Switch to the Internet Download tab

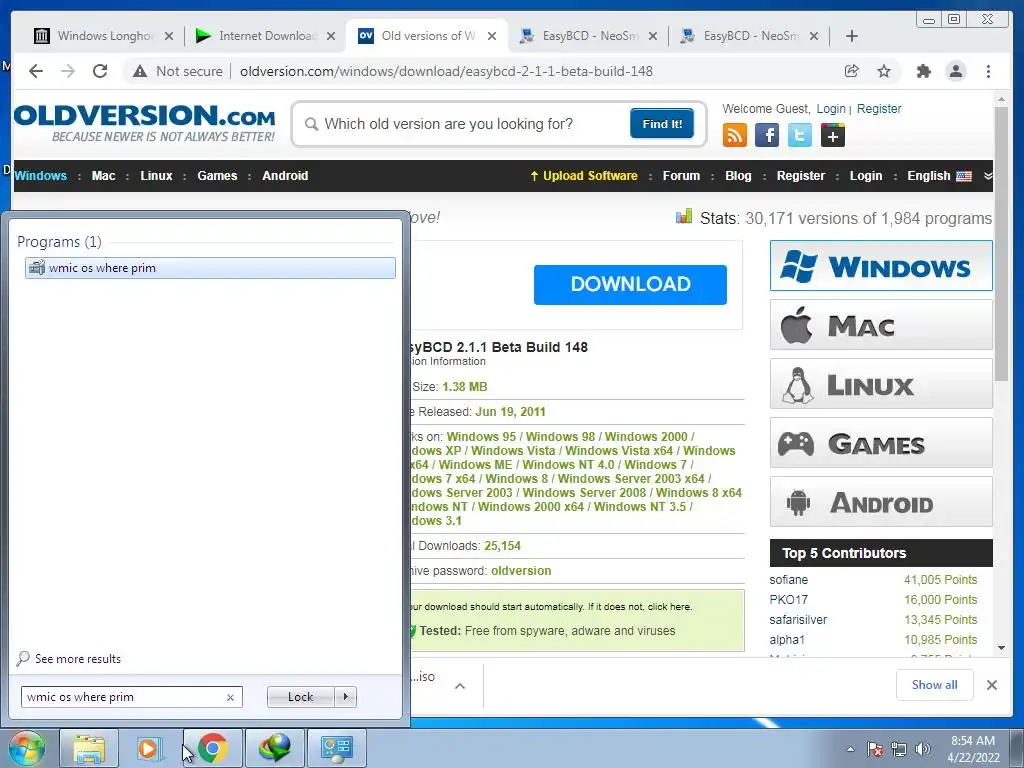point(266,36)
